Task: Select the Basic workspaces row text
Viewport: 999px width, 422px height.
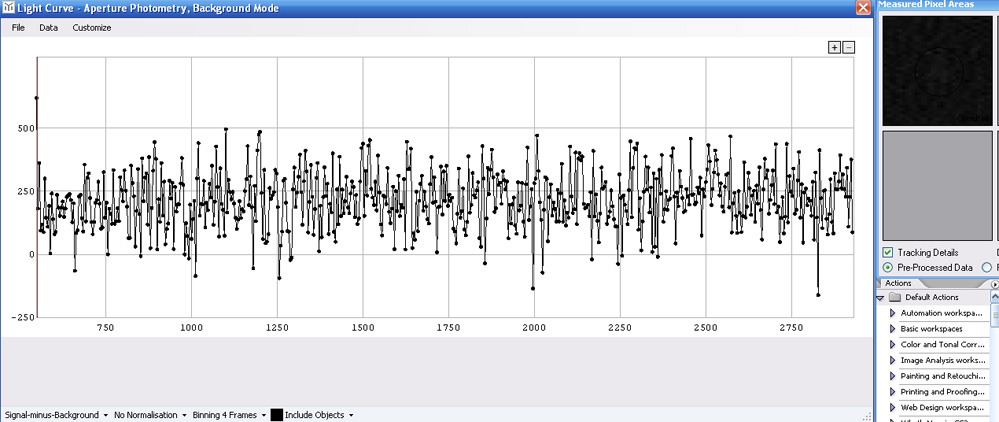Action: coord(931,329)
